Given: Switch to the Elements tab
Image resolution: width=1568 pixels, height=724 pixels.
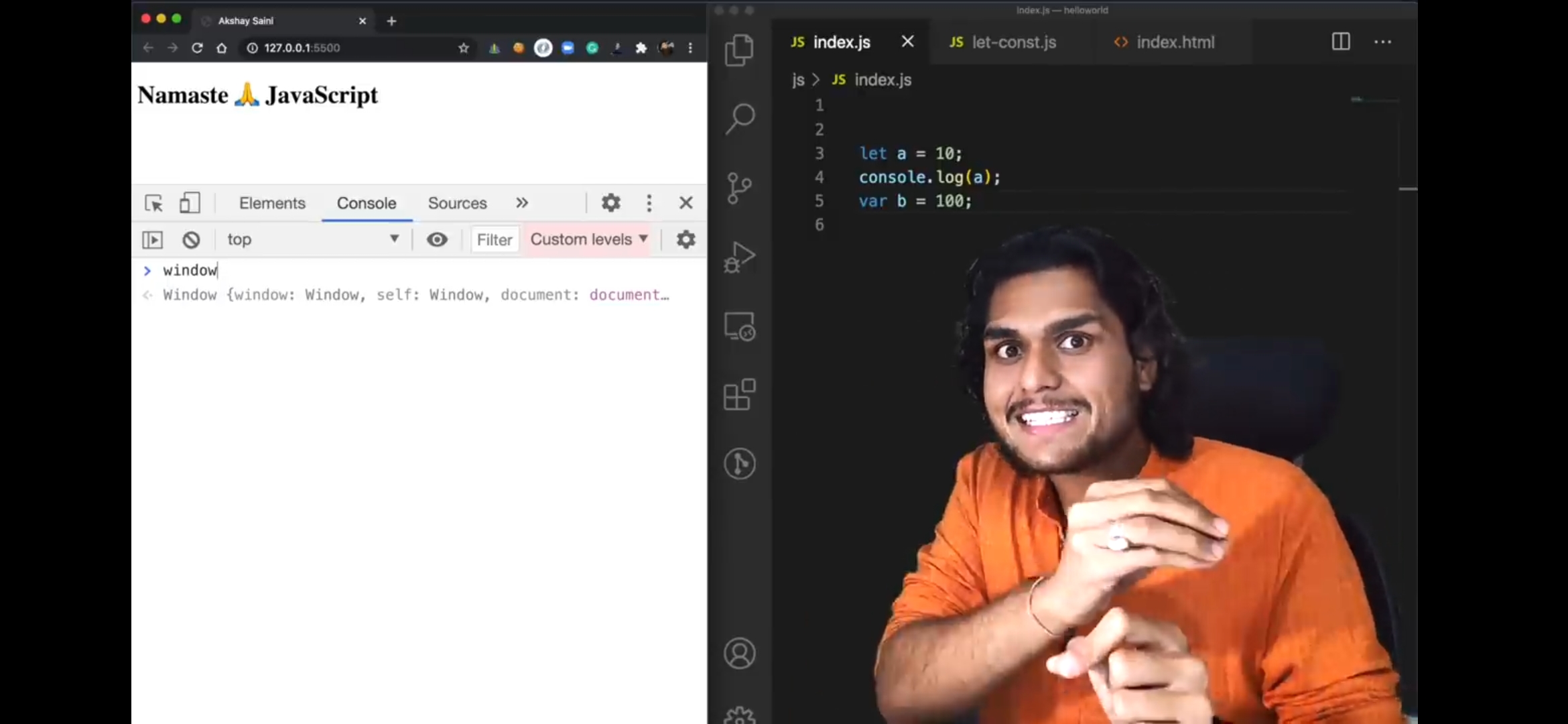Looking at the screenshot, I should click(x=272, y=203).
